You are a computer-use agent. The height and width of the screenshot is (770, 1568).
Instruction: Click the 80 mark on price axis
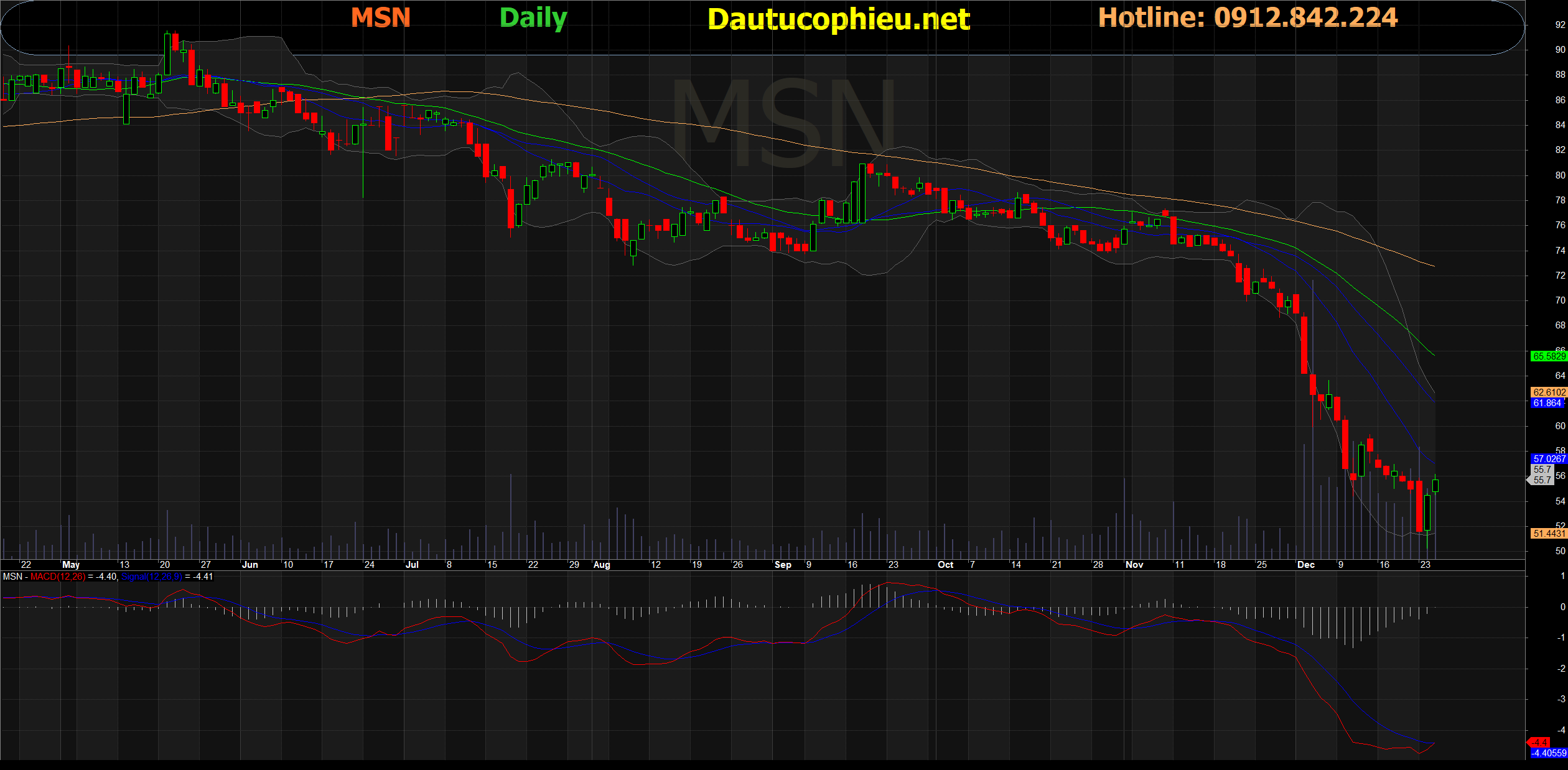click(x=1560, y=175)
